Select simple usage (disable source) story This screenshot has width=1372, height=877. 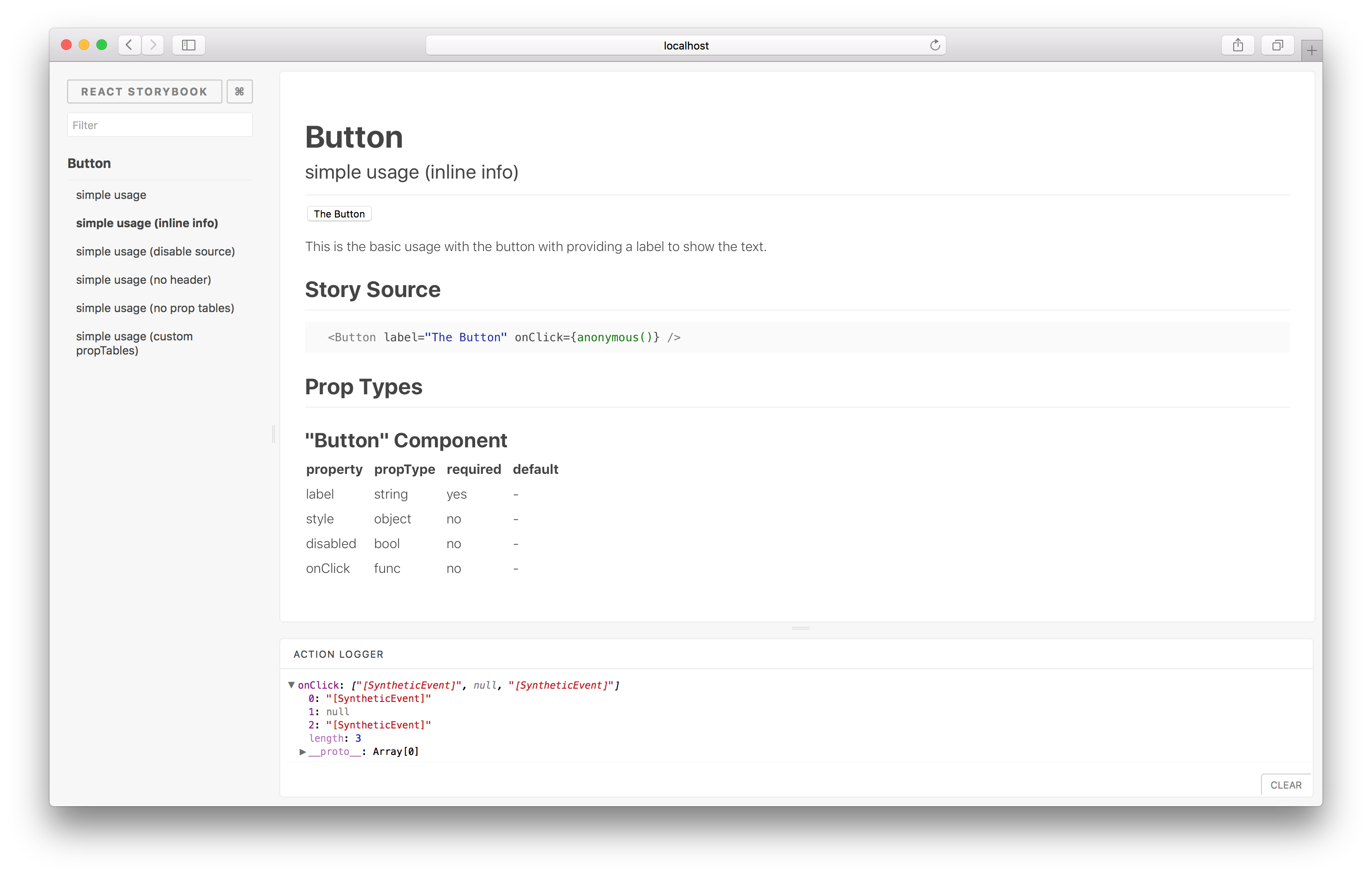point(155,251)
